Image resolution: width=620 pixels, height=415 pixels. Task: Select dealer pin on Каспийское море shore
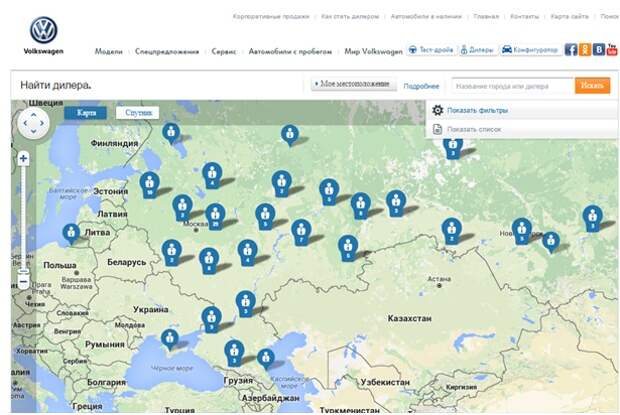(266, 358)
